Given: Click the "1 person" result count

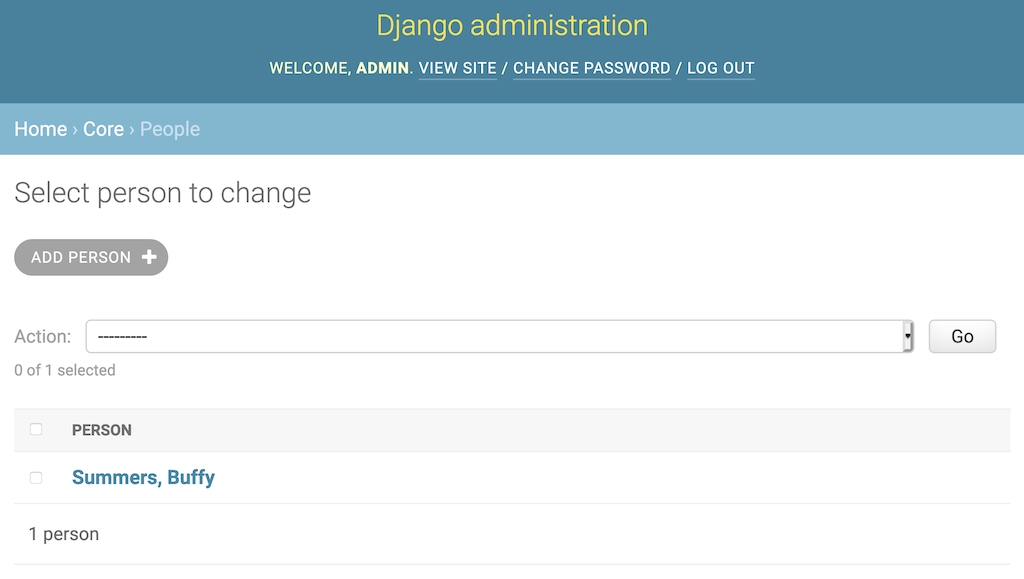Looking at the screenshot, I should tap(64, 534).
